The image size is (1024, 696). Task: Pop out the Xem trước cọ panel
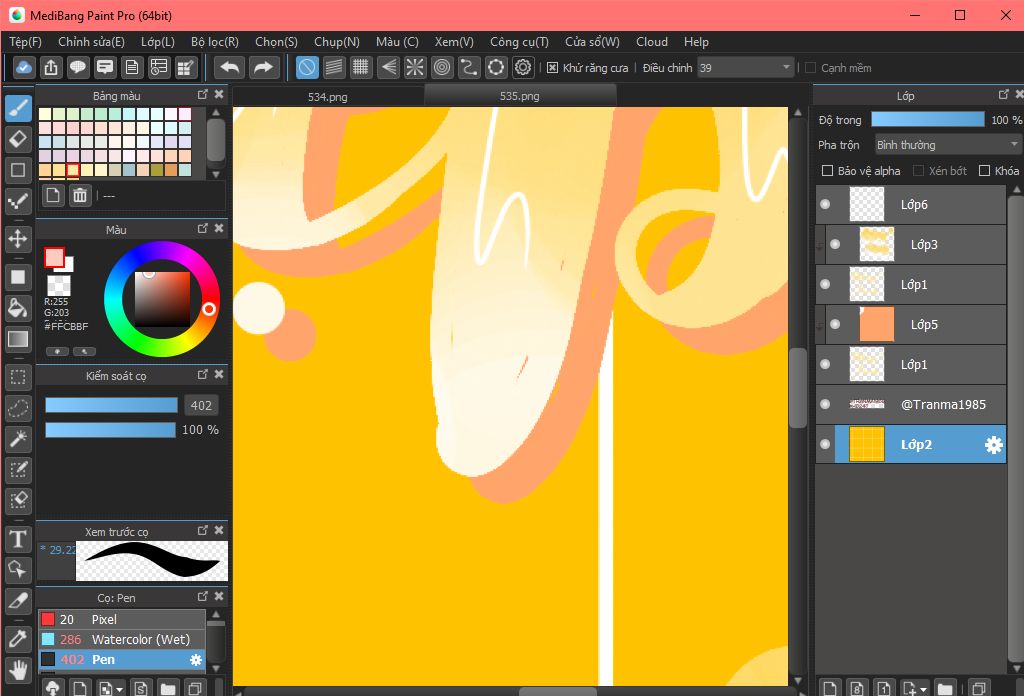click(x=203, y=531)
